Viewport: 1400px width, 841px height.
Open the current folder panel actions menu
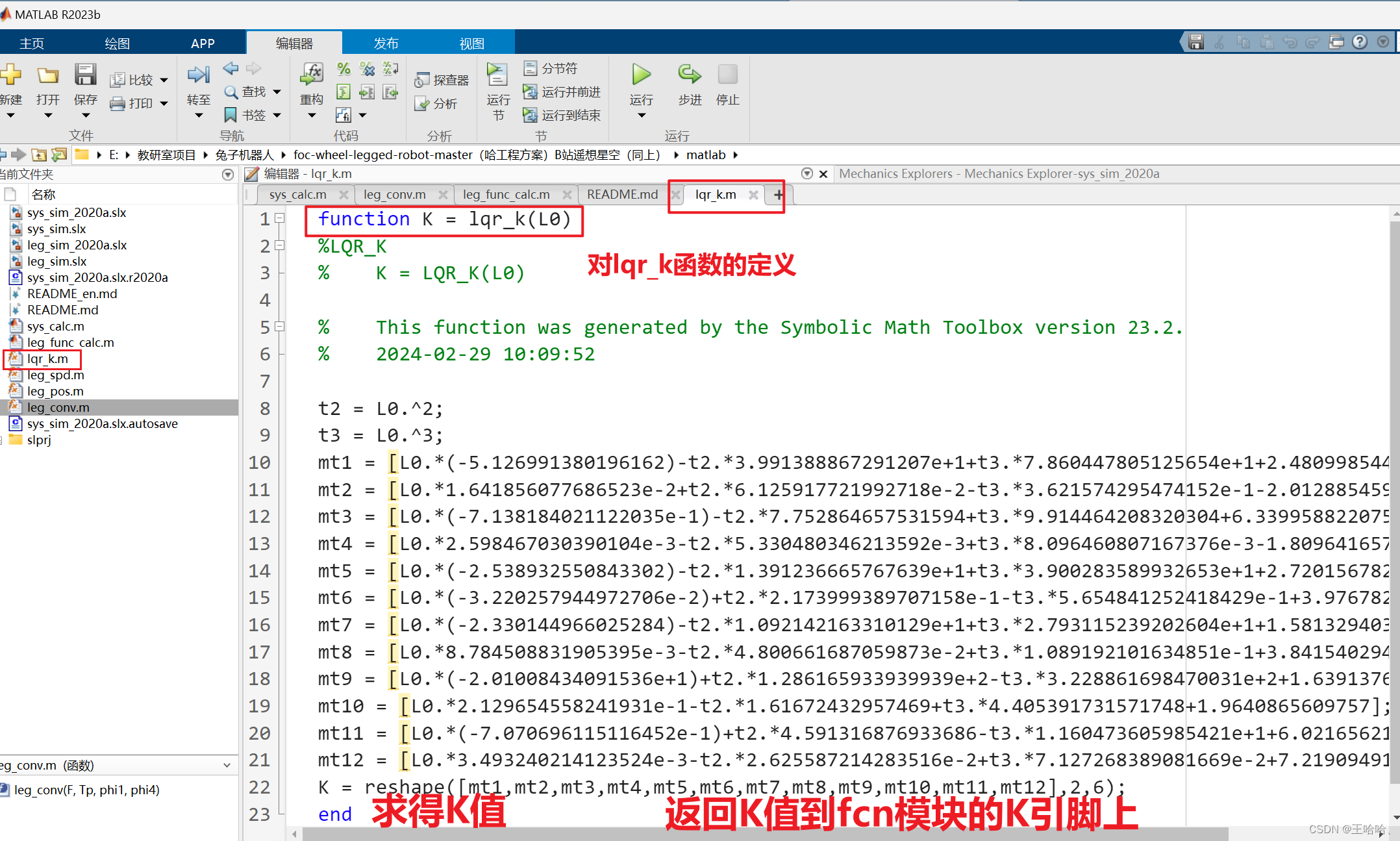click(x=228, y=174)
